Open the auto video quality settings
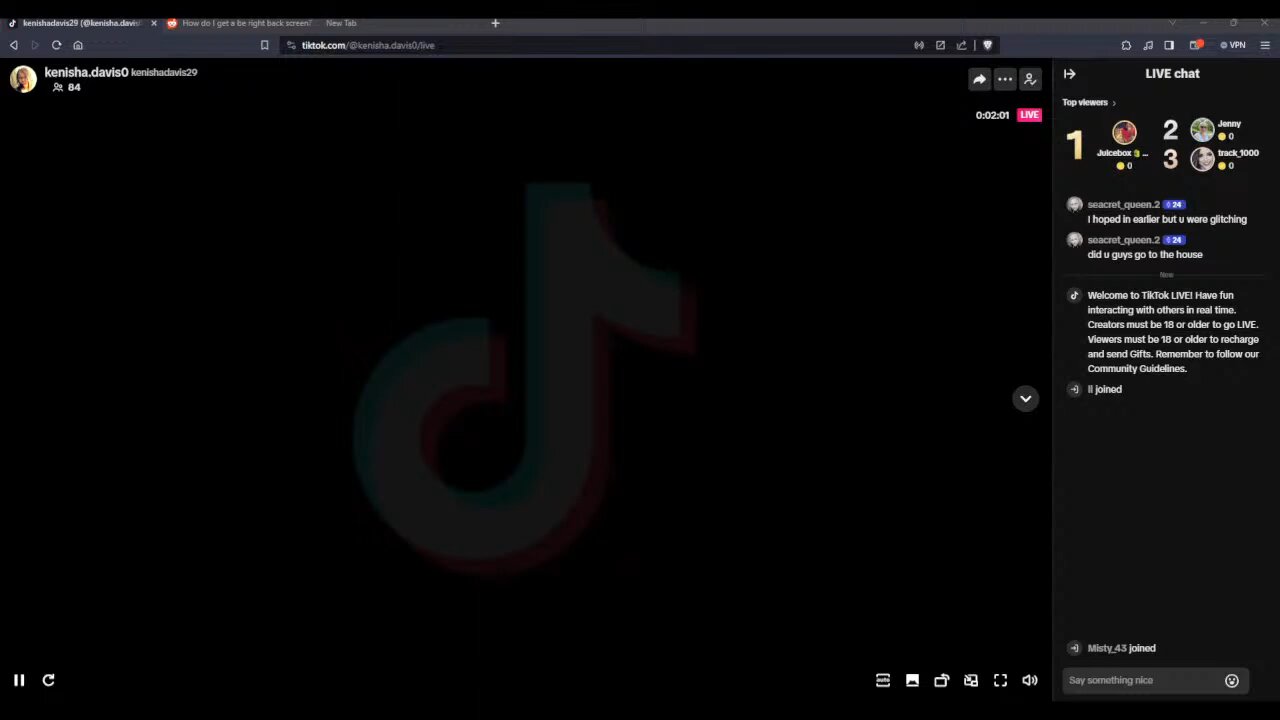The image size is (1280, 720). (883, 680)
